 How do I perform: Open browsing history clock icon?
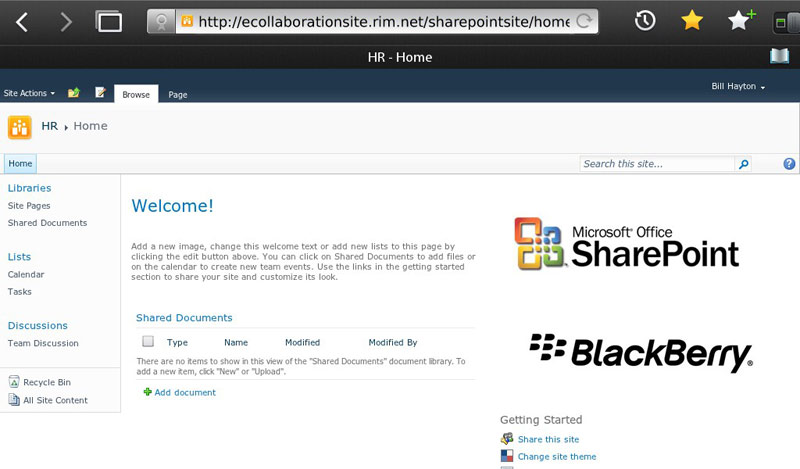[x=645, y=21]
